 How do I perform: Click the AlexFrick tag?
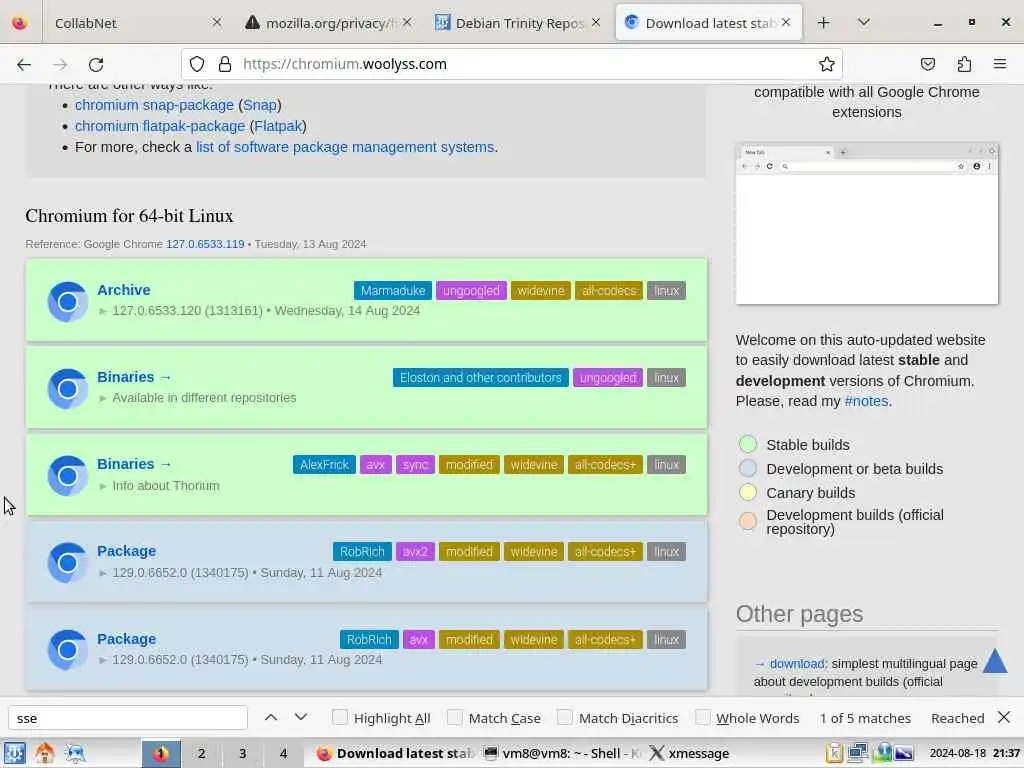coord(324,464)
